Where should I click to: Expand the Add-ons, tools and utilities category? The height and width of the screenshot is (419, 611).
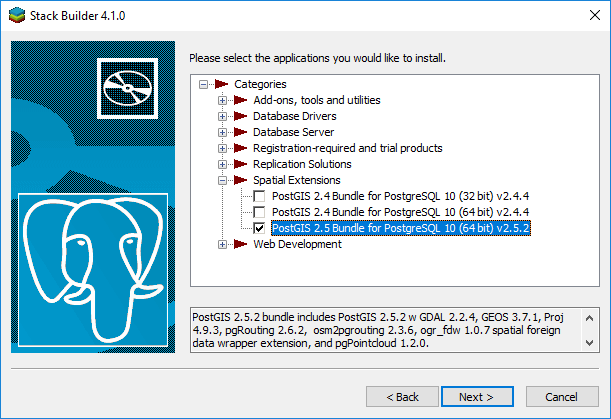pyautogui.click(x=222, y=100)
